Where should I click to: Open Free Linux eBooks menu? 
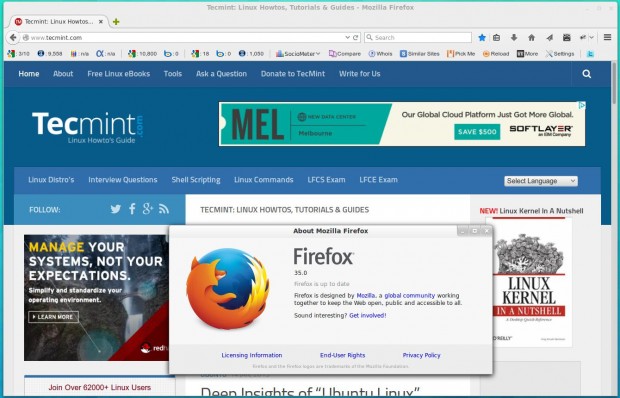pos(119,74)
